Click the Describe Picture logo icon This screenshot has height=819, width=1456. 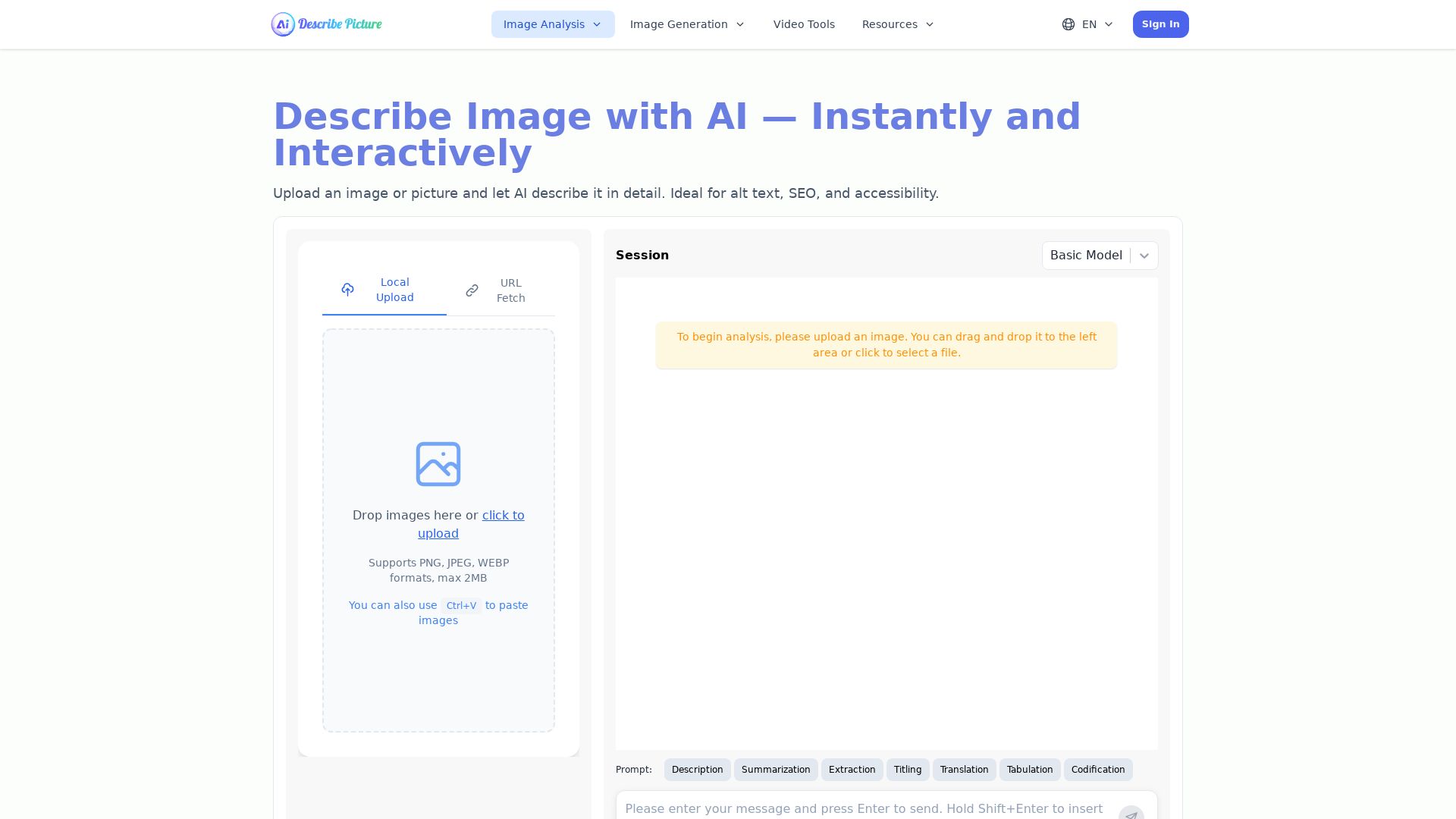(x=283, y=24)
